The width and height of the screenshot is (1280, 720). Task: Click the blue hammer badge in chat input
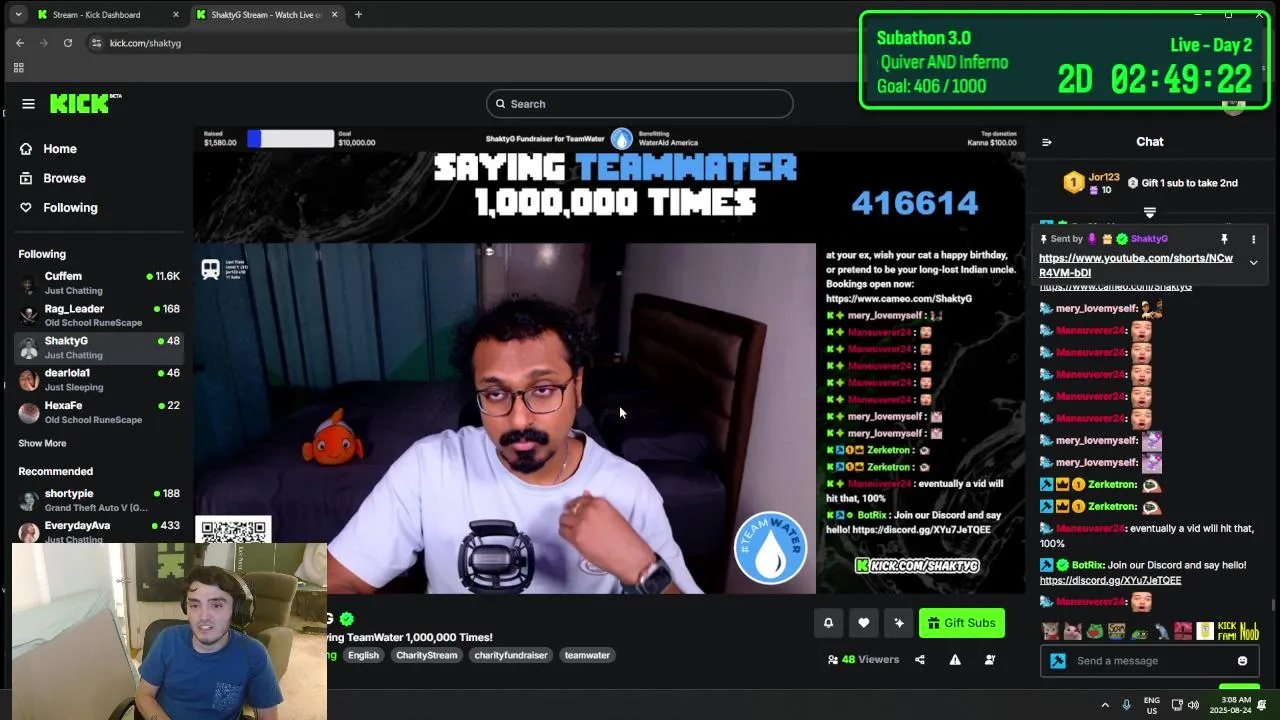tap(1057, 661)
